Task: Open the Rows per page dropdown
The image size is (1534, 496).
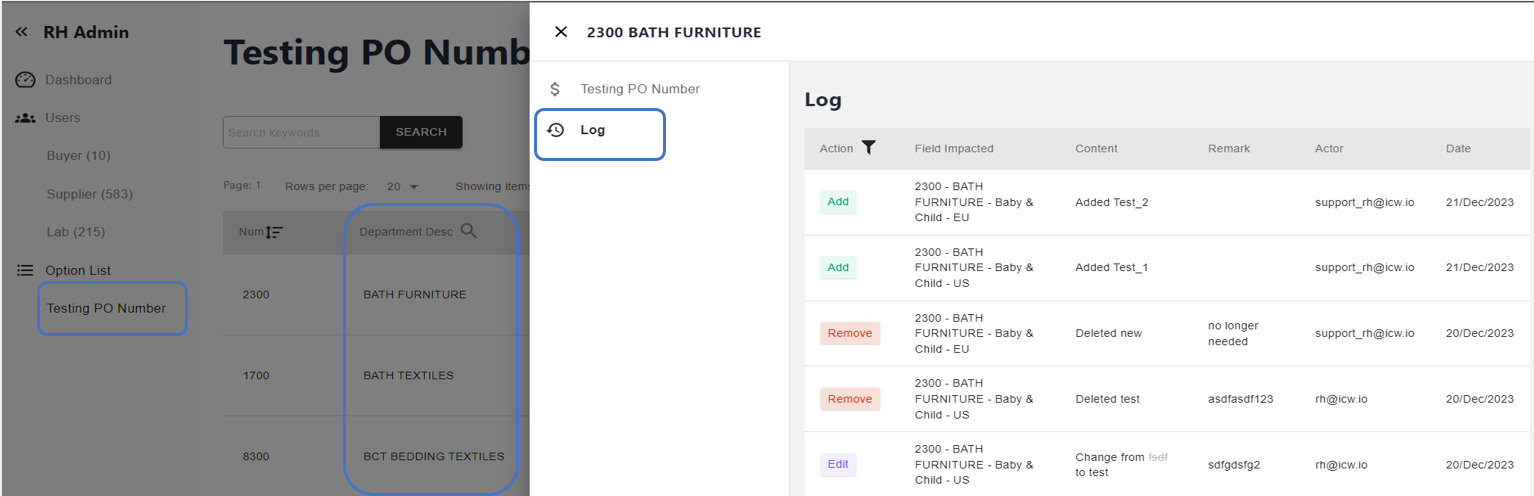Action: click(x=403, y=186)
